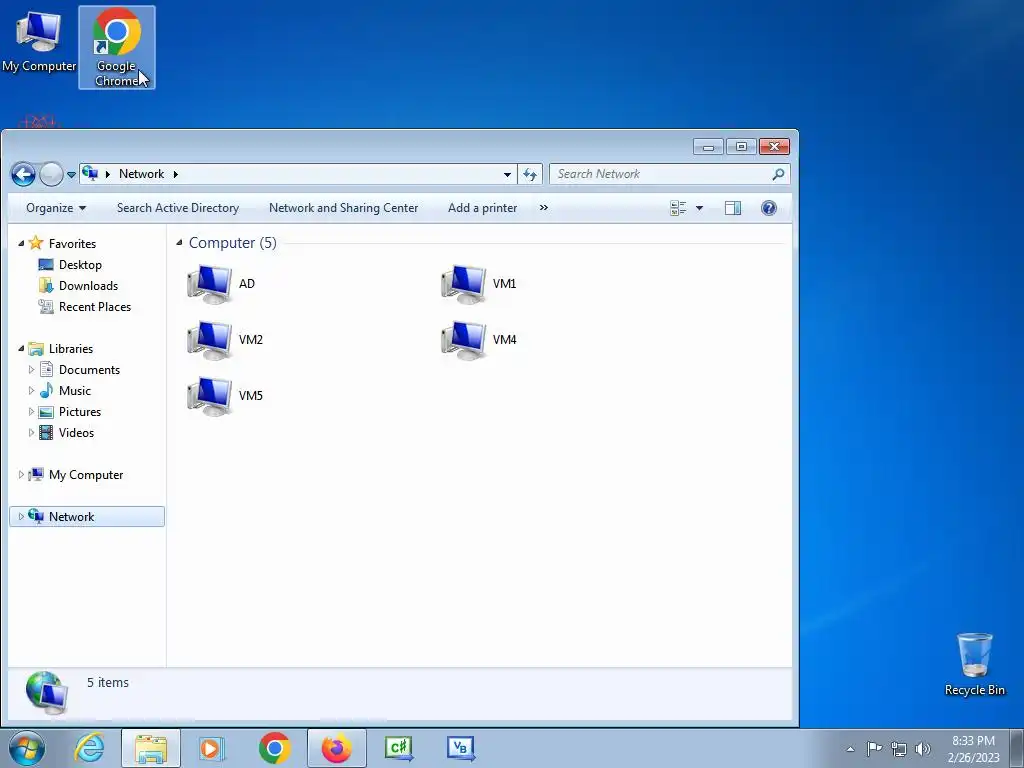1024x768 pixels.
Task: Click Add a printer
Action: coord(483,208)
